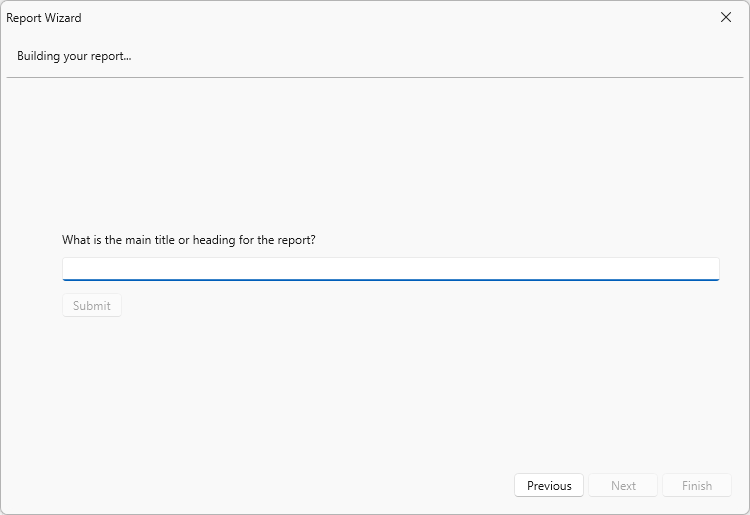Click the report title input field
Screen dimensions: 750x515
click(390, 269)
